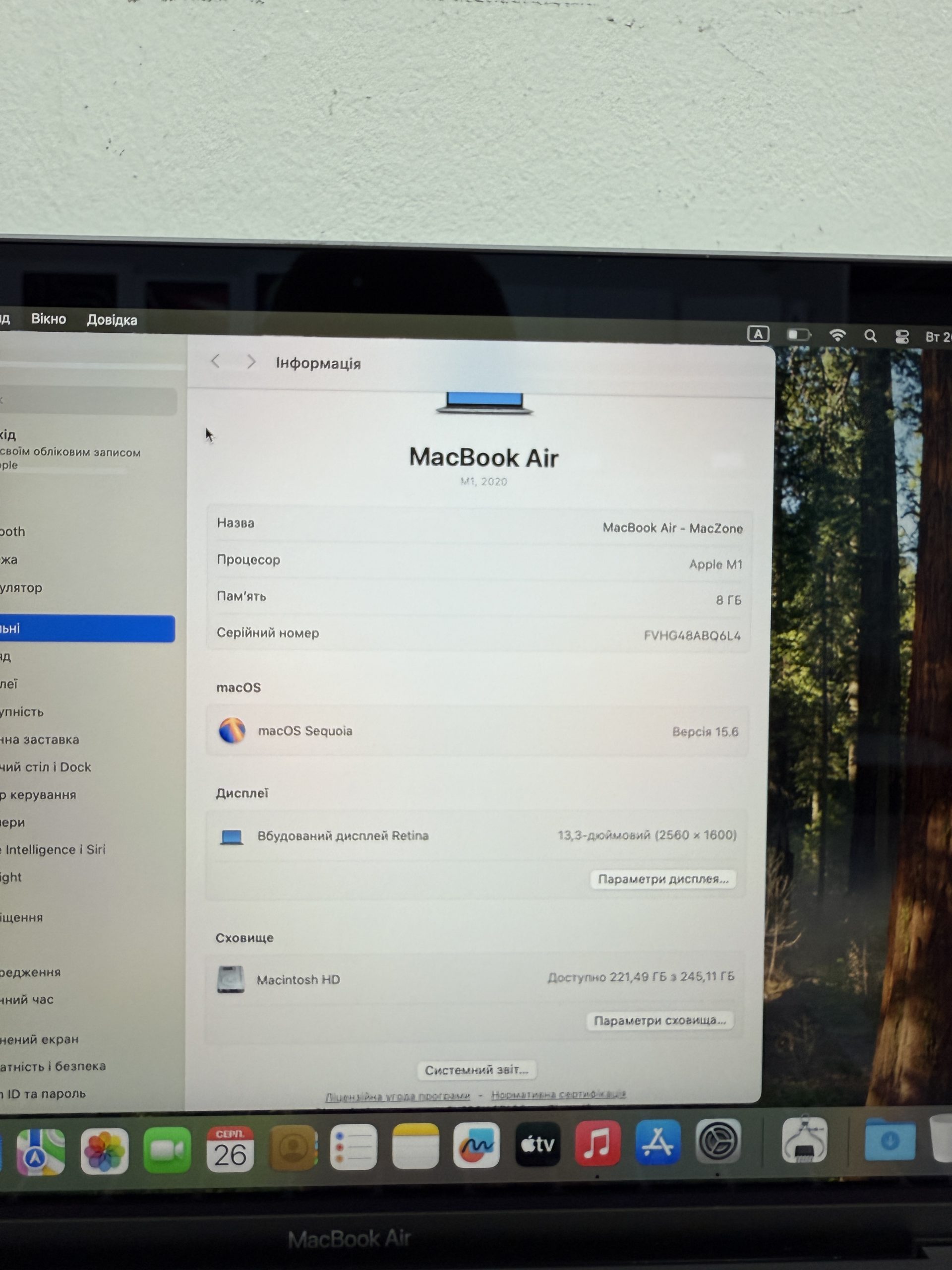Open Downloads folder in the Dock
The width and height of the screenshot is (952, 1270).
(x=890, y=1139)
